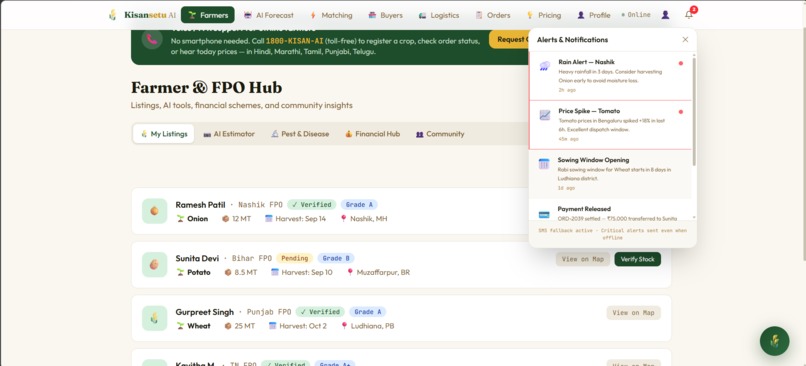Click the Rain Alert cloud icon
This screenshot has height=366, width=806.
click(x=544, y=66)
